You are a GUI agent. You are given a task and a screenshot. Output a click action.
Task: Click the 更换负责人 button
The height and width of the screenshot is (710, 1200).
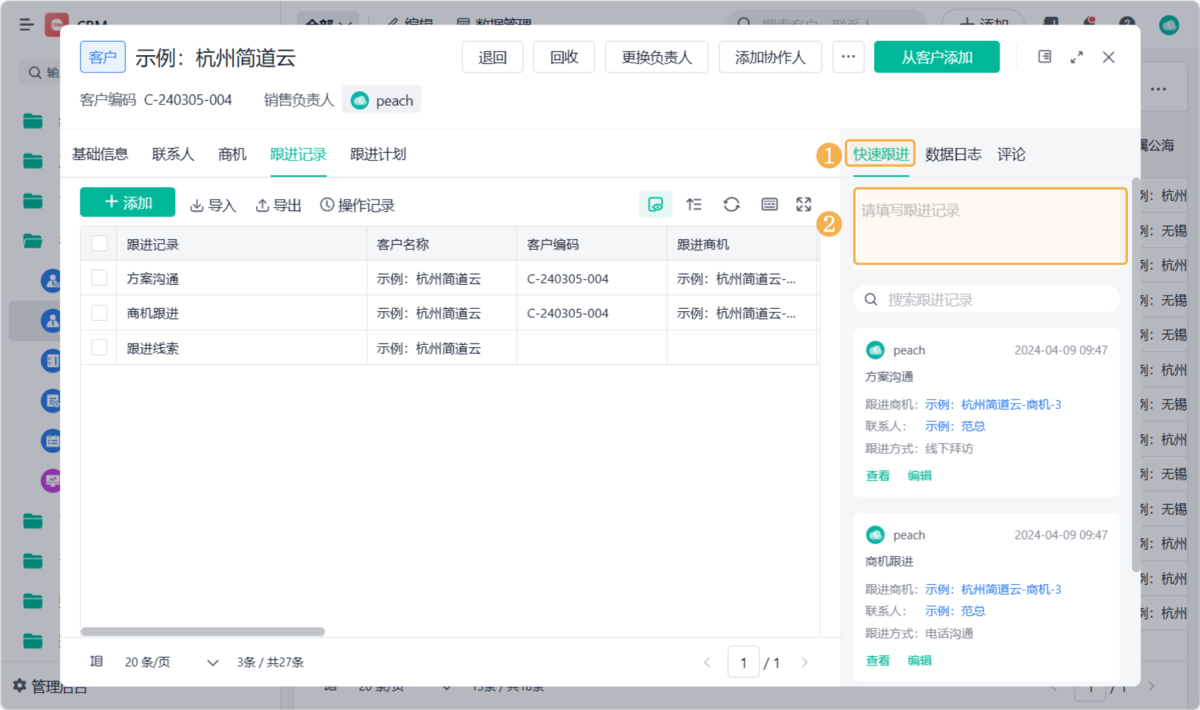[657, 57]
